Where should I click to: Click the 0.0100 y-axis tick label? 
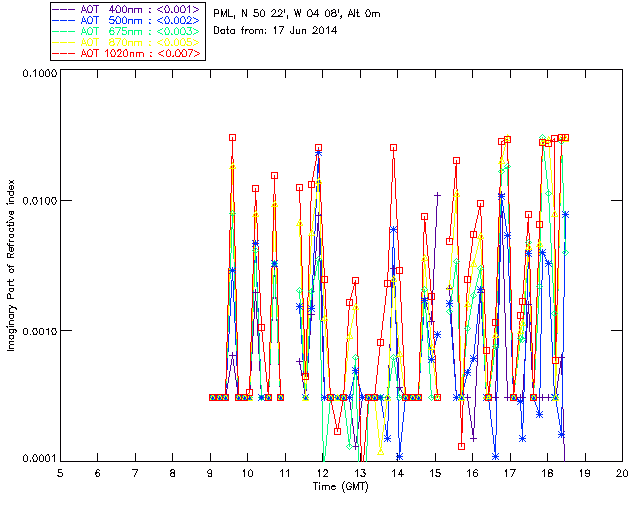tap(37, 202)
